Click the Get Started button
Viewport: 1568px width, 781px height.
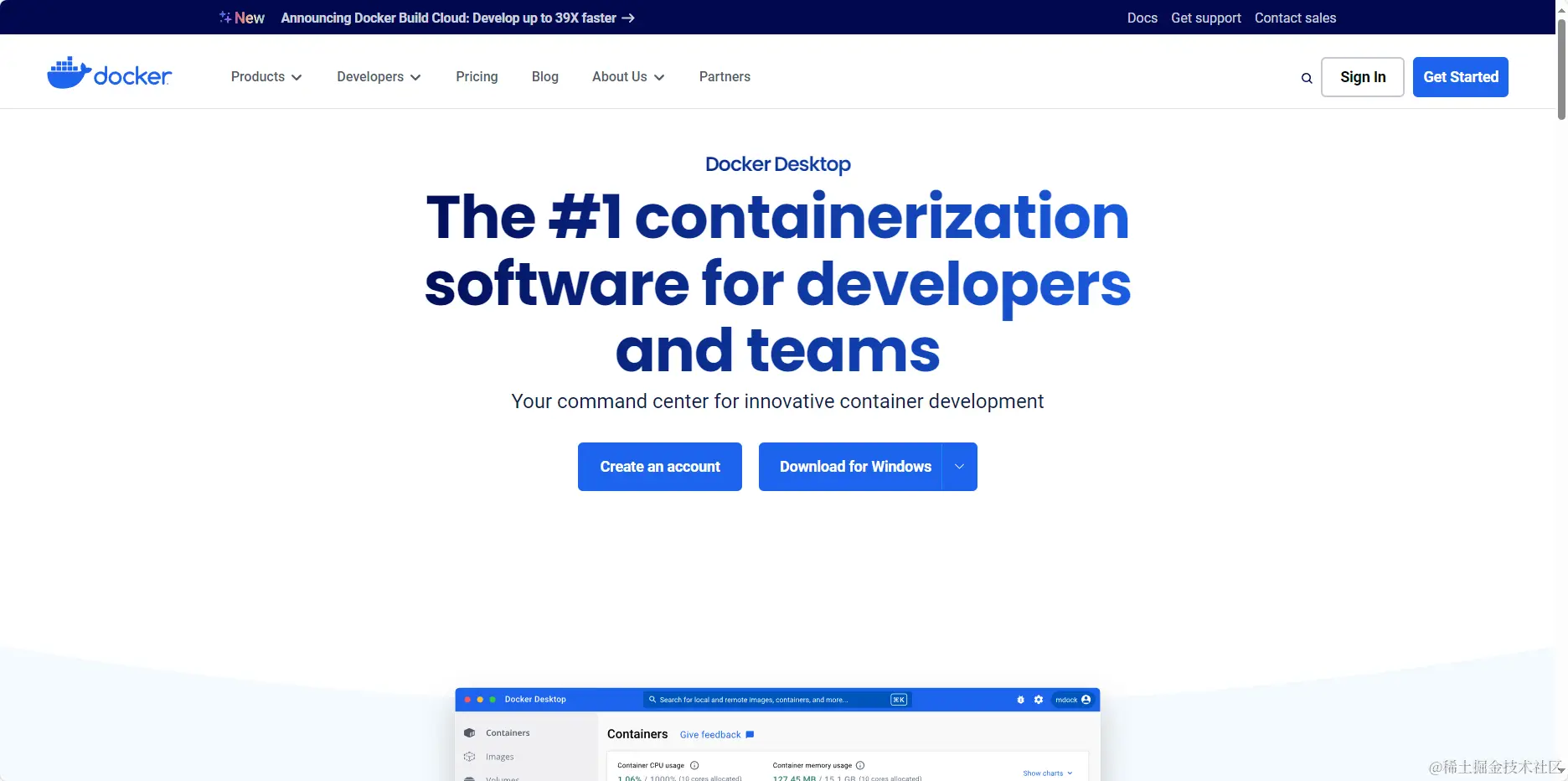tap(1461, 77)
